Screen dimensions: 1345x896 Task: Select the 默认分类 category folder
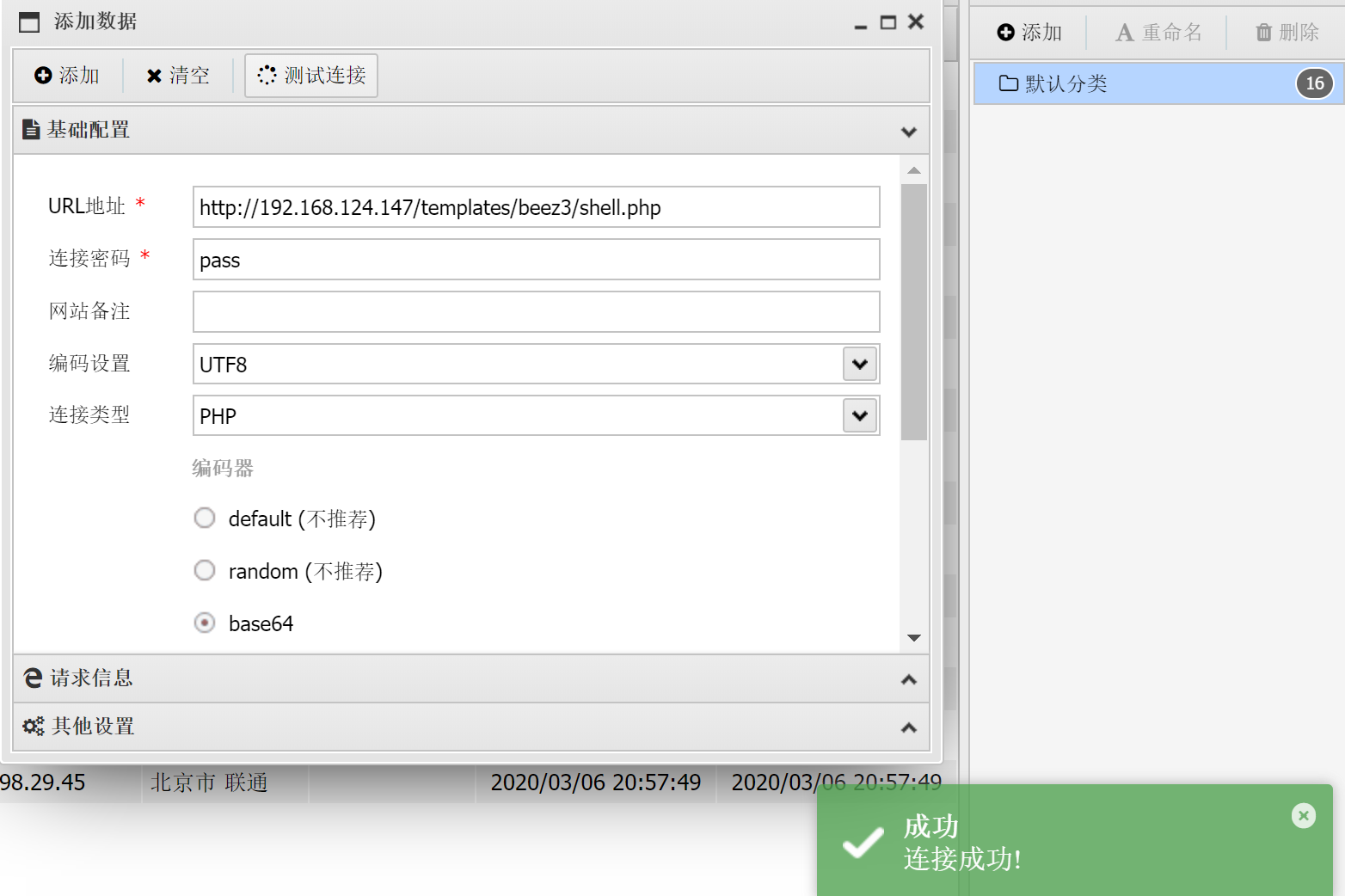1158,83
